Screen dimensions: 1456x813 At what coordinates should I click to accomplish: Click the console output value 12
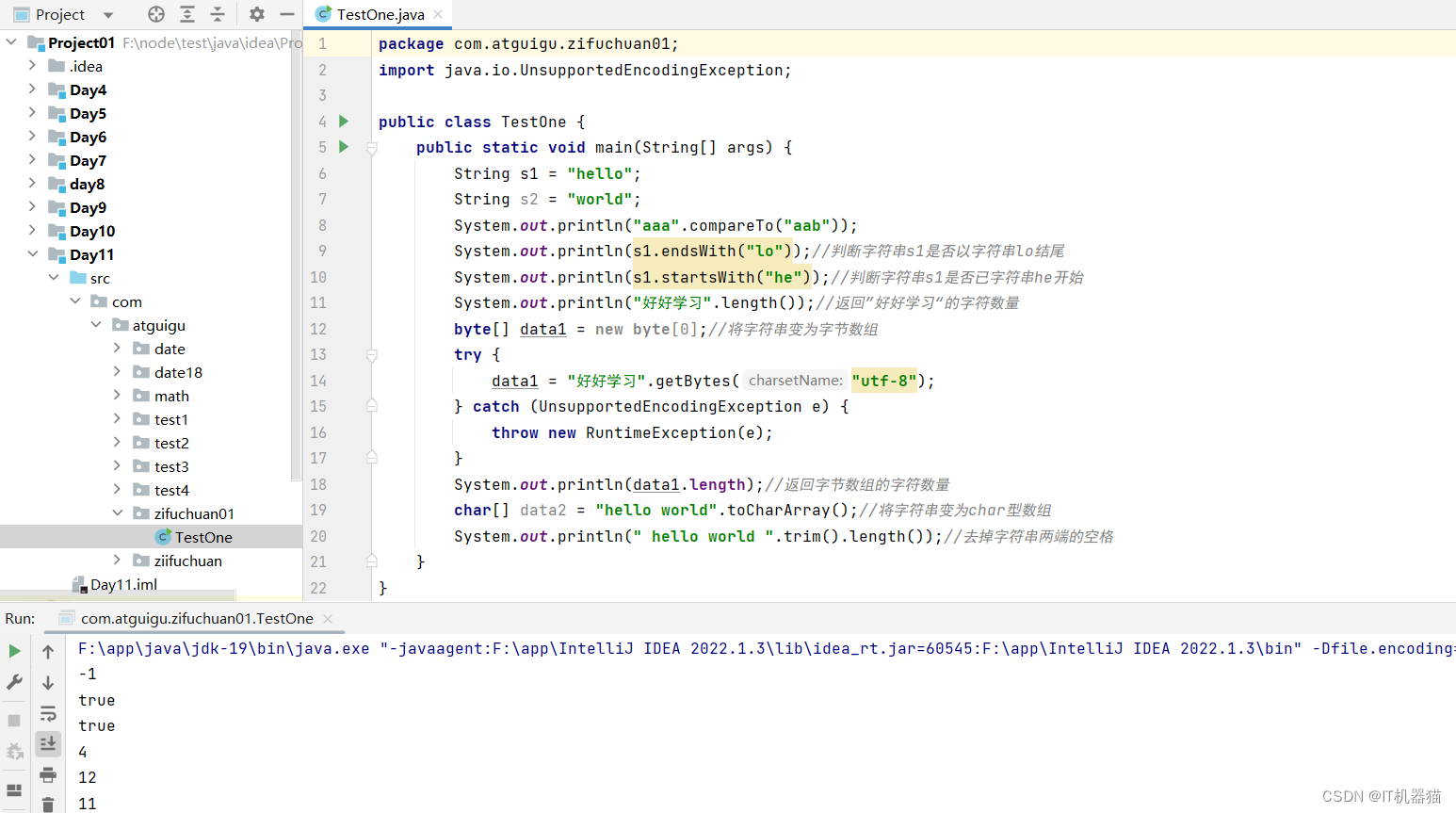tap(88, 777)
